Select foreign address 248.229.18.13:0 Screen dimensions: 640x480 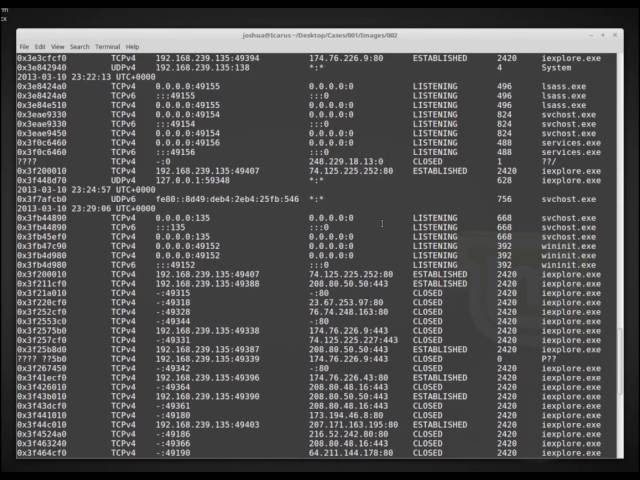pyautogui.click(x=346, y=162)
